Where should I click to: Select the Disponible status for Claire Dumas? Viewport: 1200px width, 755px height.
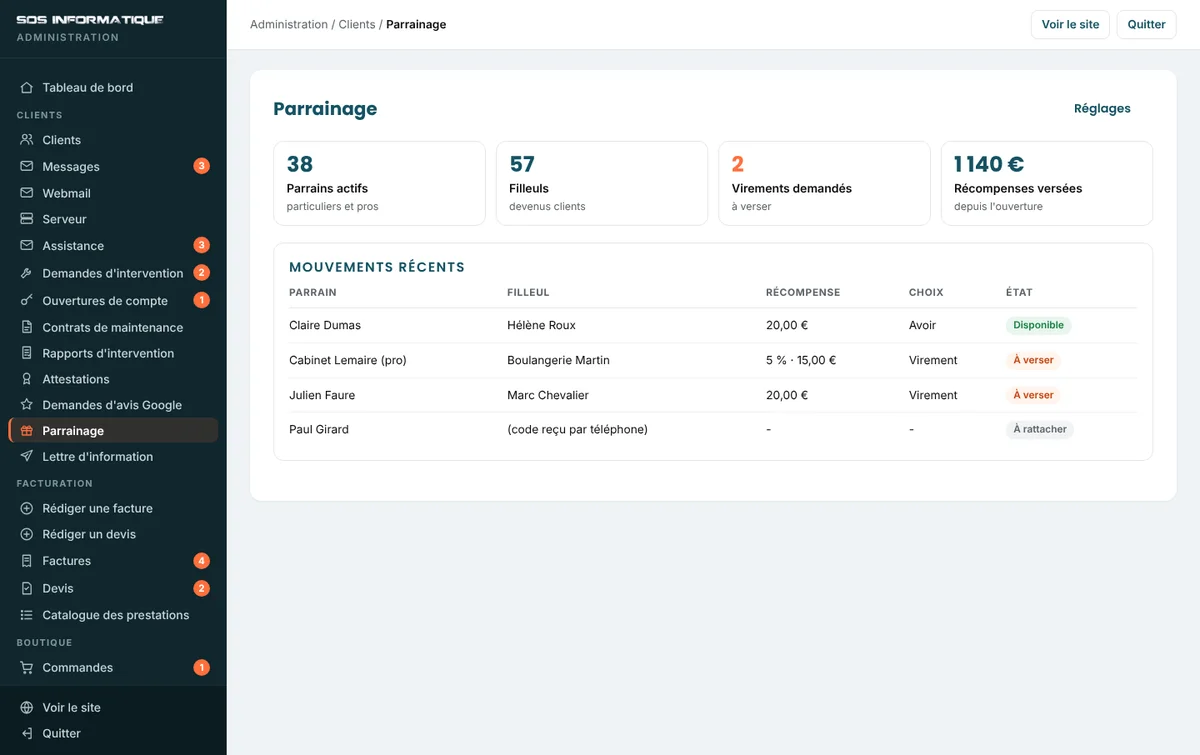pos(1038,325)
